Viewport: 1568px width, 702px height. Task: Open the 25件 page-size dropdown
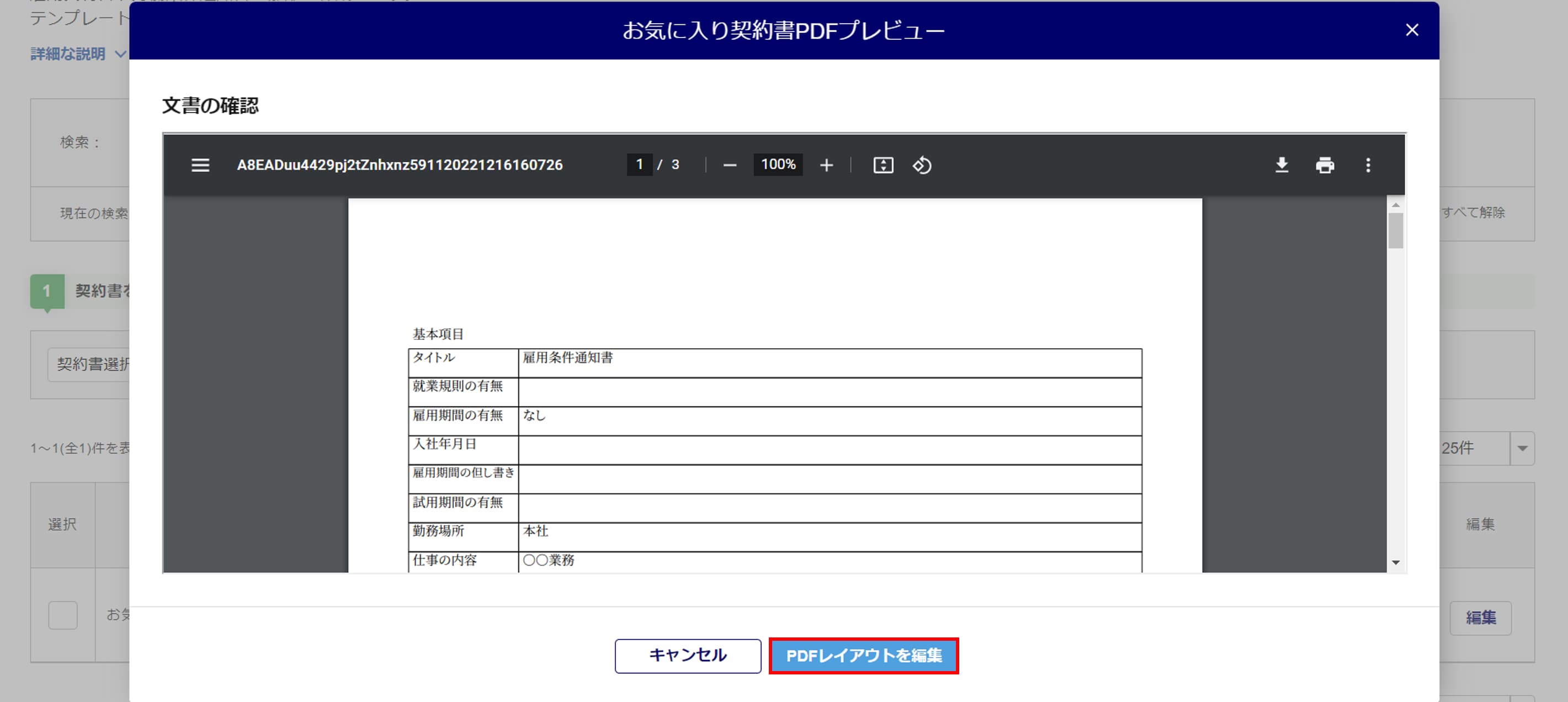(x=1522, y=448)
